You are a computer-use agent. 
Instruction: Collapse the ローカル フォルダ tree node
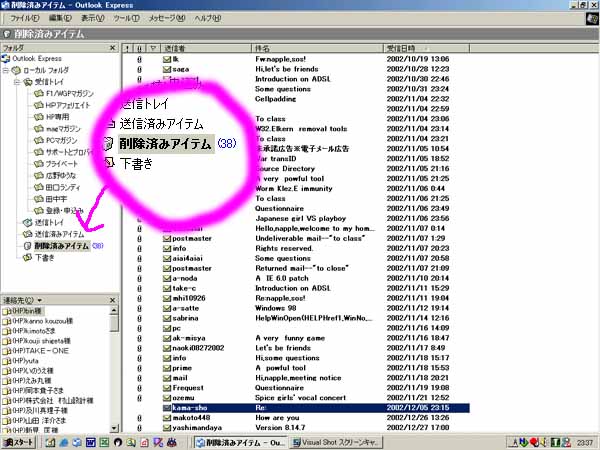(x=5, y=70)
